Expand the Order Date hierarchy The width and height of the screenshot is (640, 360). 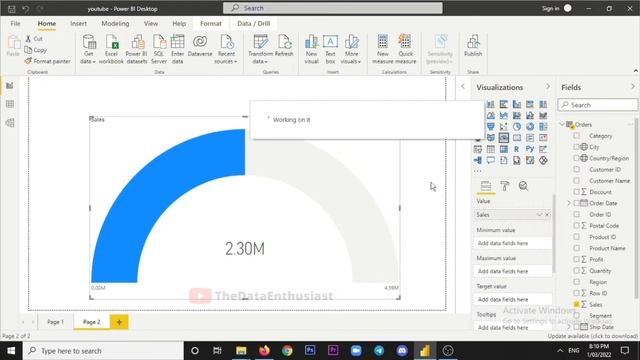pyautogui.click(x=569, y=203)
